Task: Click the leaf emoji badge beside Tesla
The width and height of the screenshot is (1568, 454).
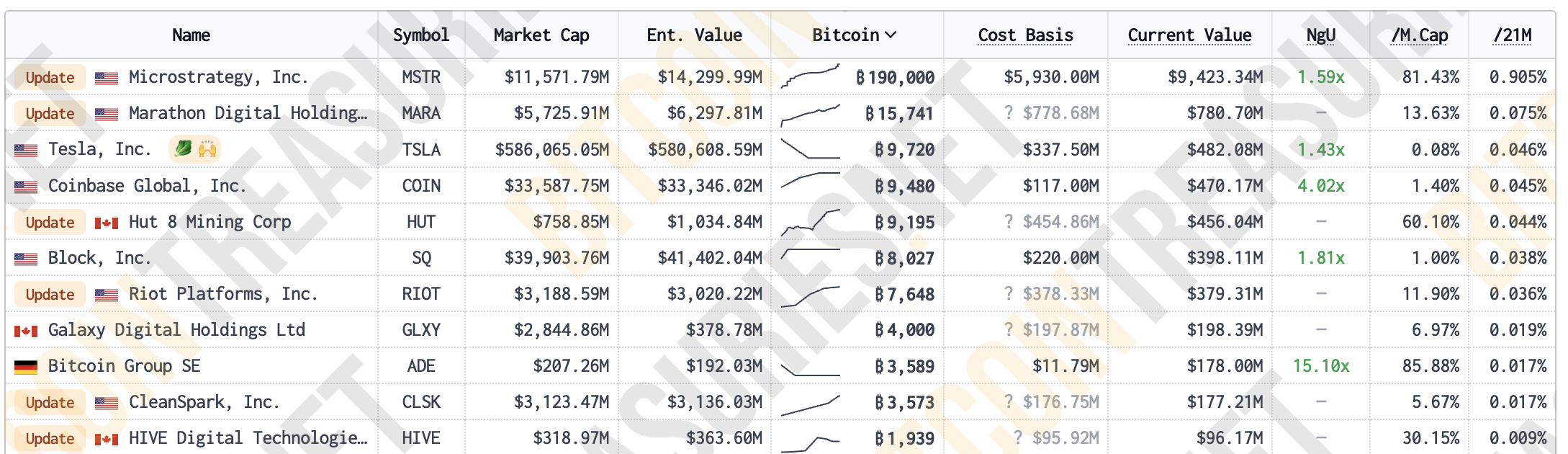Action: click(x=184, y=149)
